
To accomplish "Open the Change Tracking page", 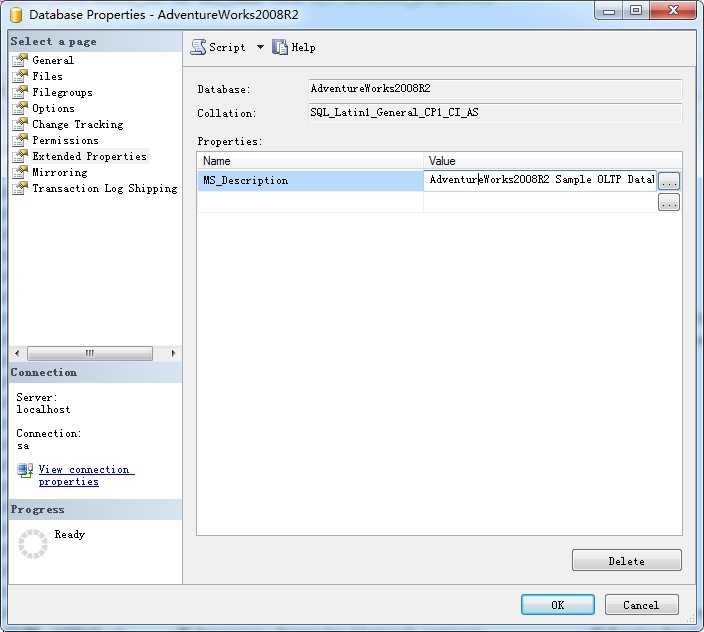I will [x=78, y=124].
